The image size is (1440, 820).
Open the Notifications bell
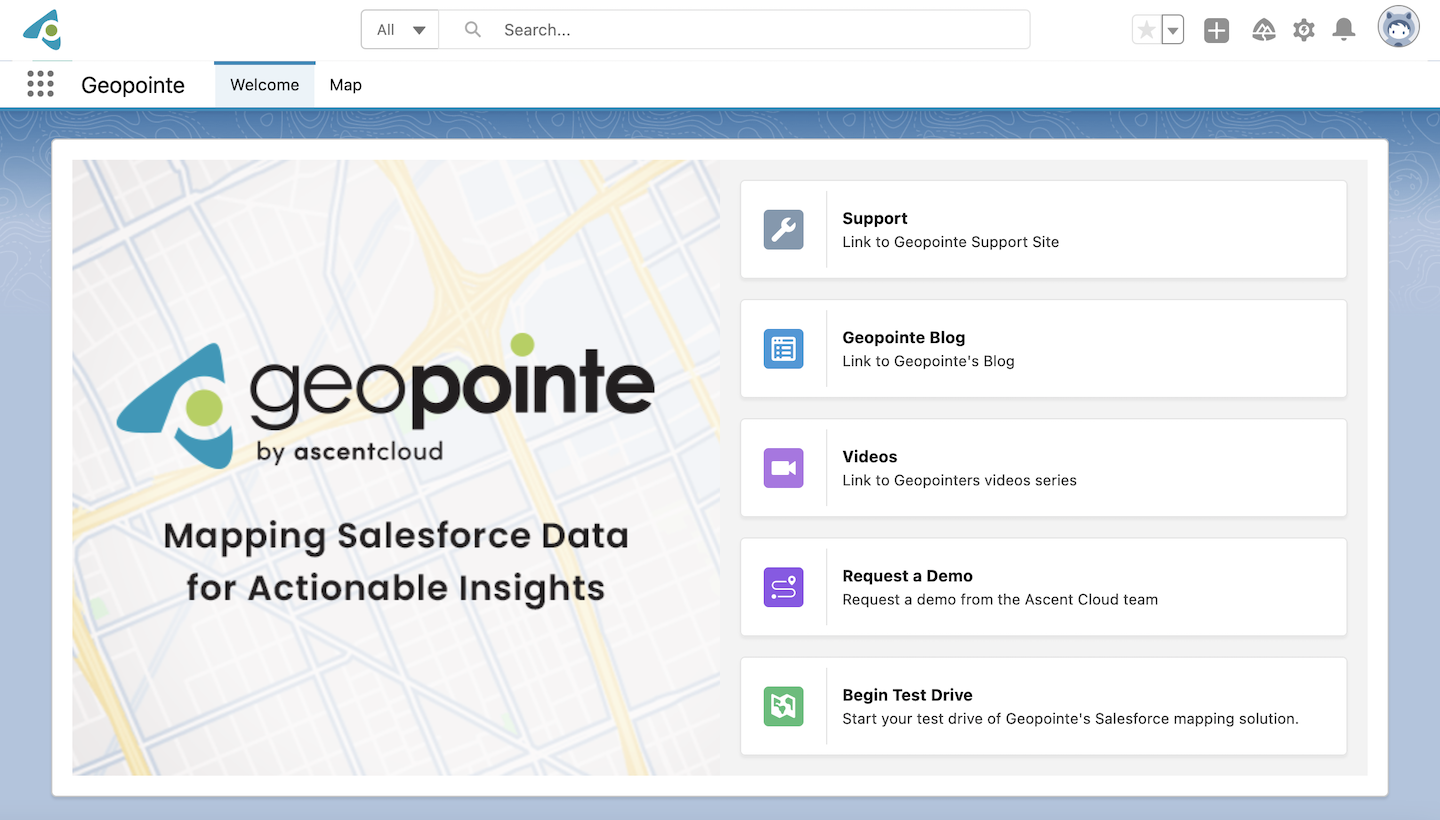point(1344,30)
